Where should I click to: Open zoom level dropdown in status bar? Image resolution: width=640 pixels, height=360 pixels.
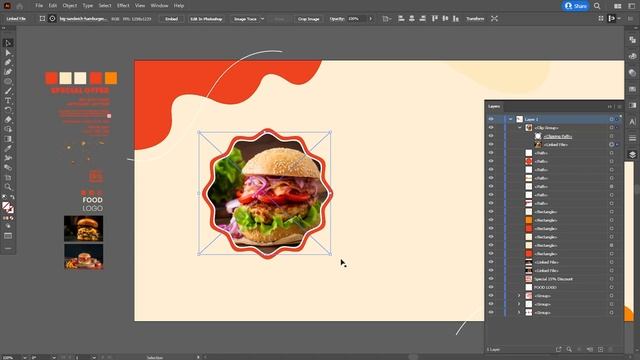pos(25,358)
